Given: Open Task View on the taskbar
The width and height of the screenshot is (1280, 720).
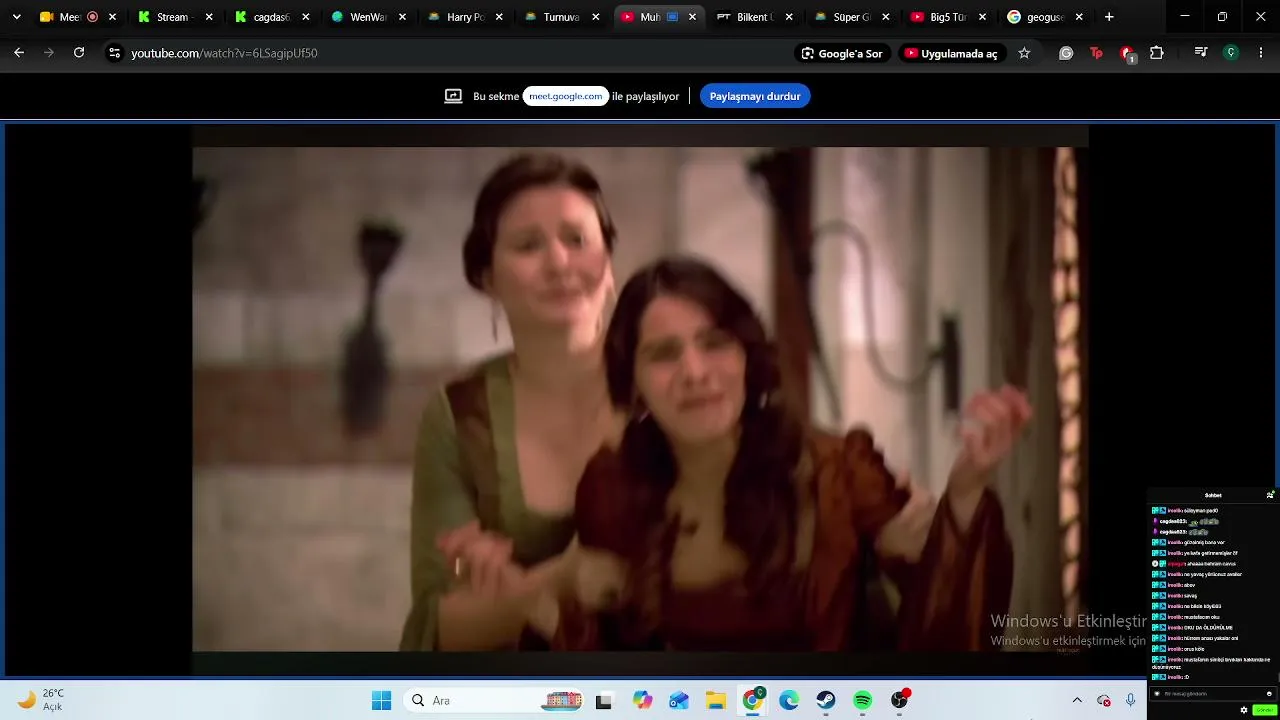Looking at the screenshot, I should tap(603, 701).
